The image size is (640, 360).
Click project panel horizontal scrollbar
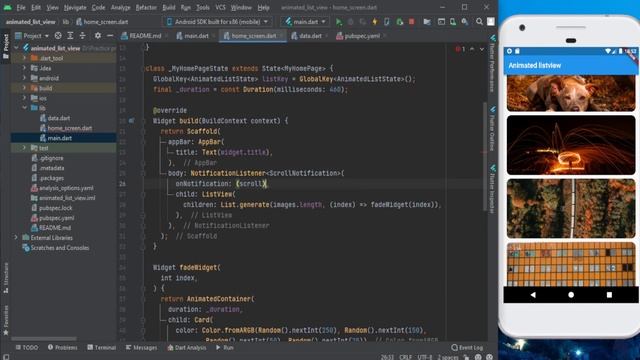coord(44,338)
